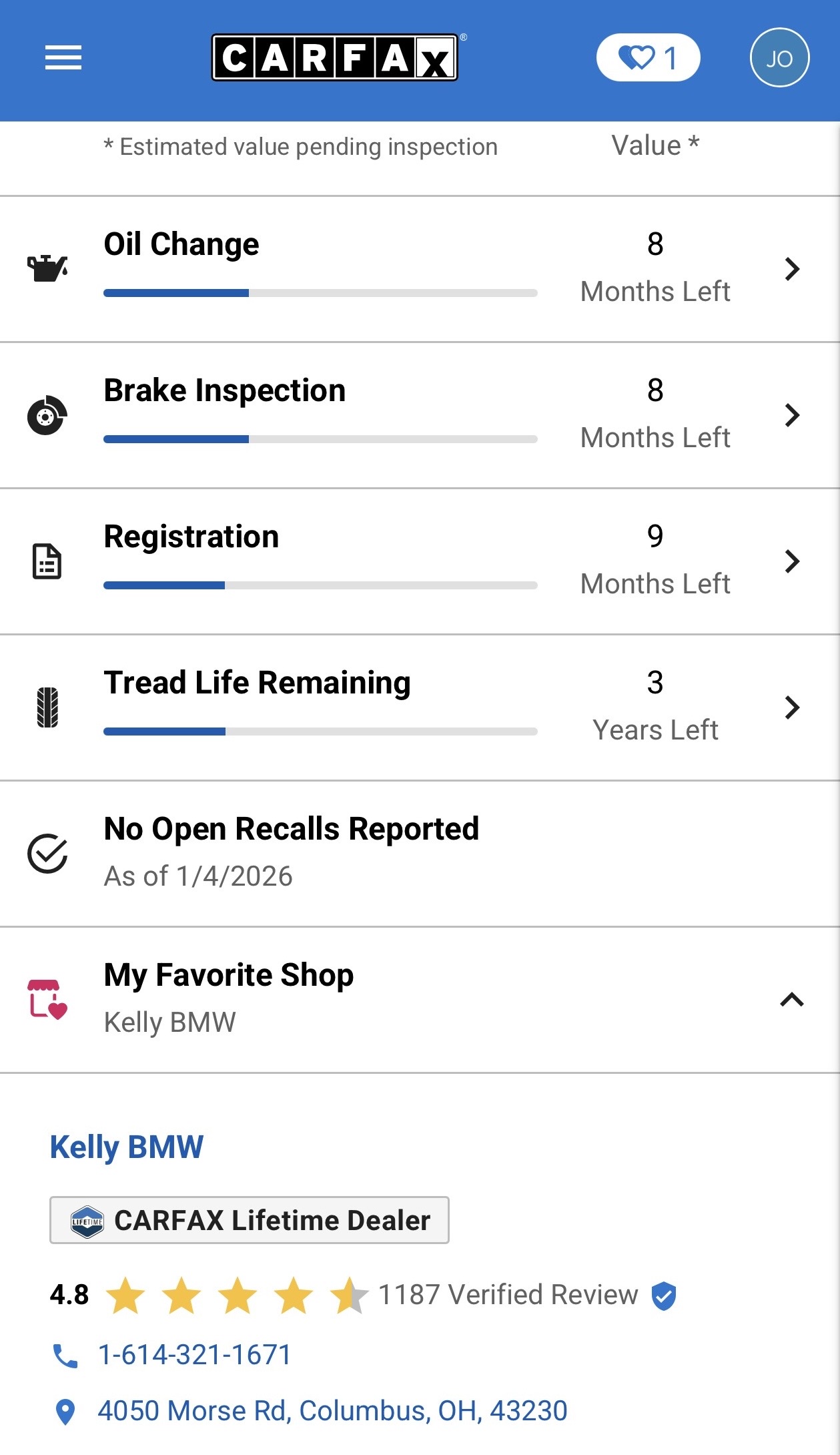This screenshot has width=840, height=1455.
Task: Click the registration document icon
Action: point(47,561)
